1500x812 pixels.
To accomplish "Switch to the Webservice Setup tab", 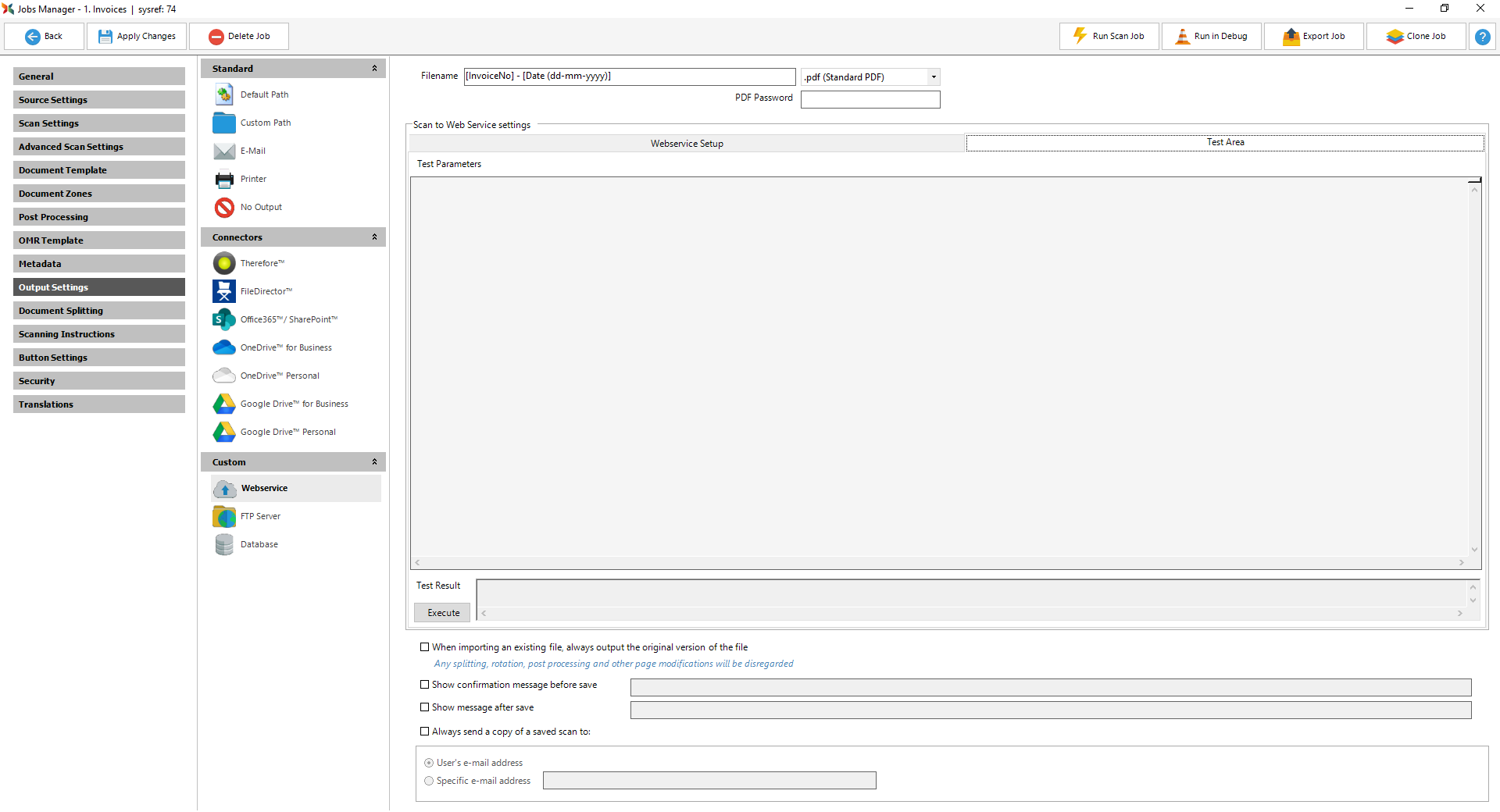I will (687, 144).
